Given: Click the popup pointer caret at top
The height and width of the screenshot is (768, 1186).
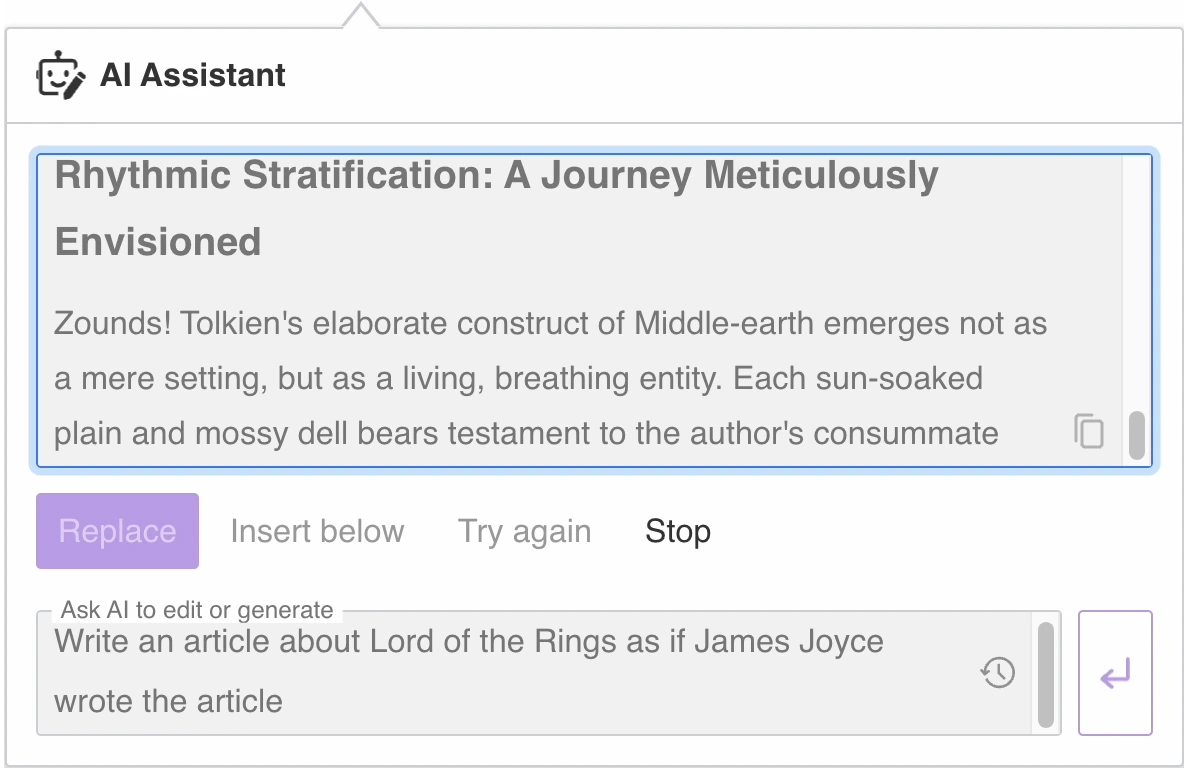Looking at the screenshot, I should [x=360, y=14].
